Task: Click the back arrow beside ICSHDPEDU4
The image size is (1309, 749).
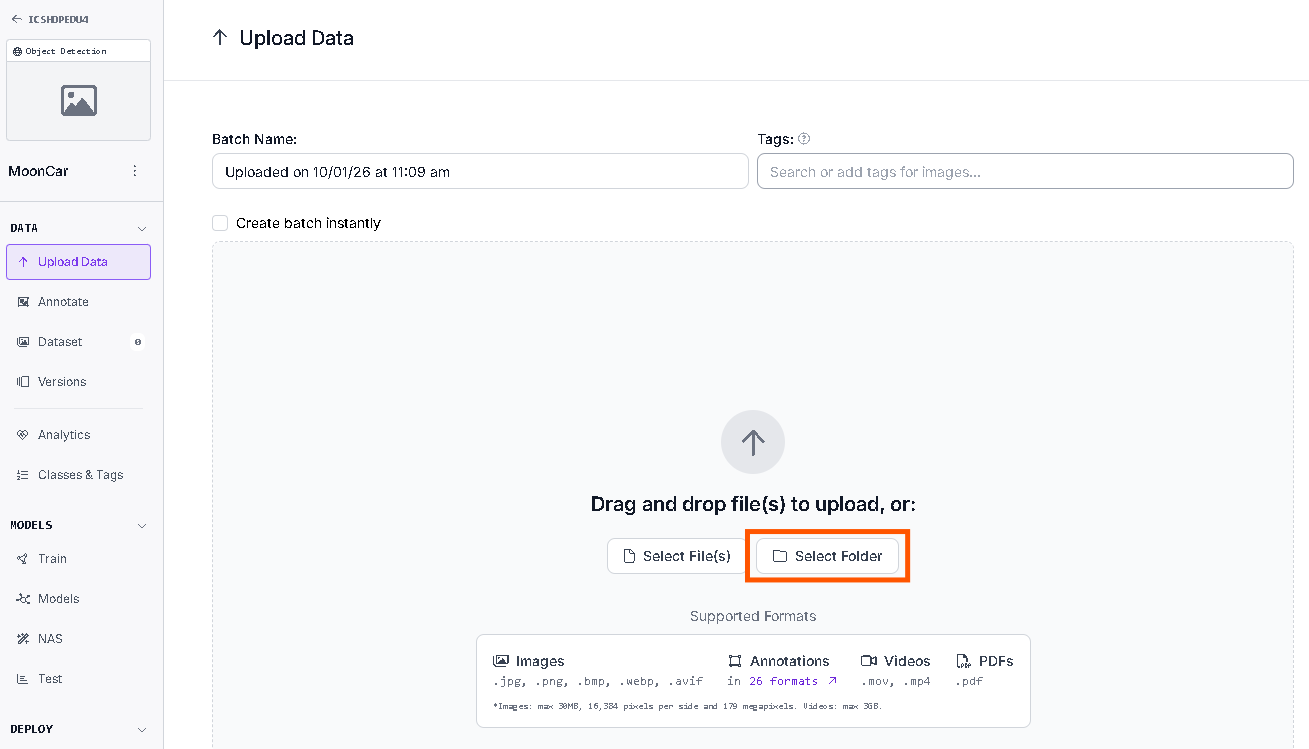Action: [x=16, y=18]
